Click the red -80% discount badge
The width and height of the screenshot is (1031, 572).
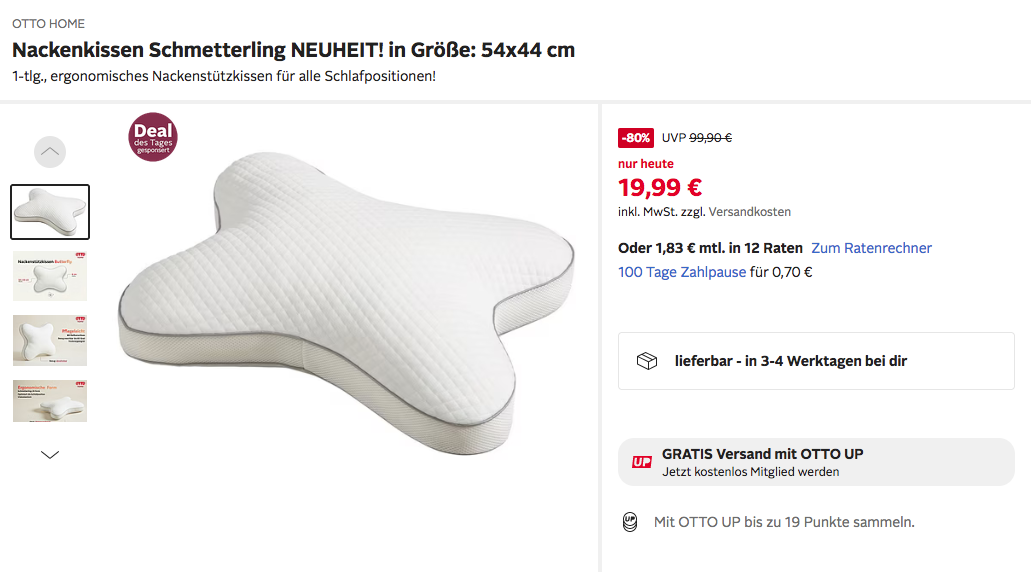click(x=636, y=138)
